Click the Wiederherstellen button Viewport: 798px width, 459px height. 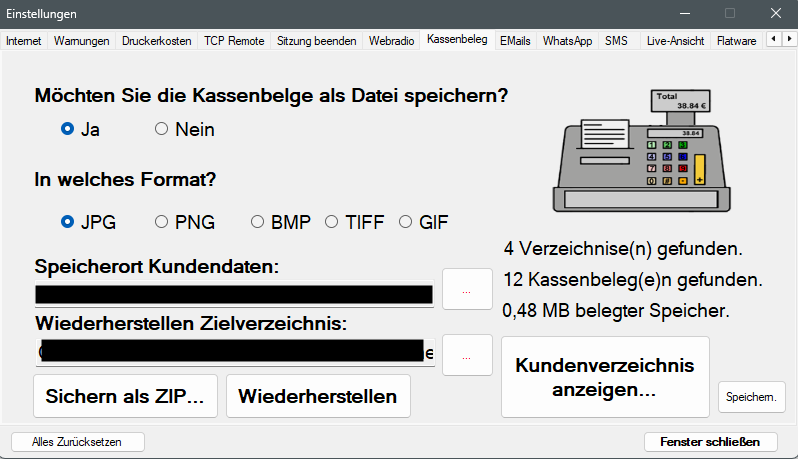click(x=318, y=396)
